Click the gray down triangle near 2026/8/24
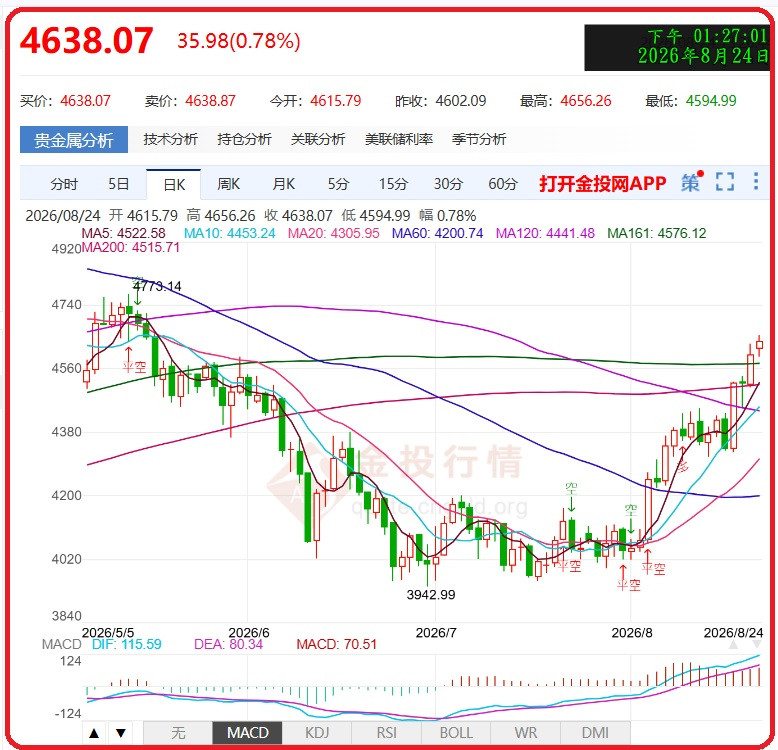 (x=756, y=644)
